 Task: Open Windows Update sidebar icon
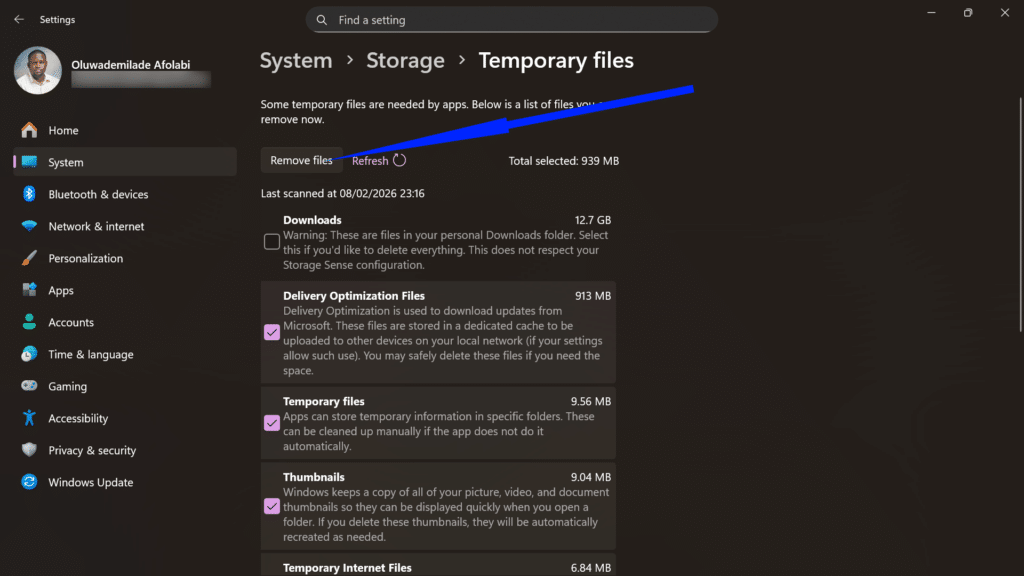click(x=29, y=482)
